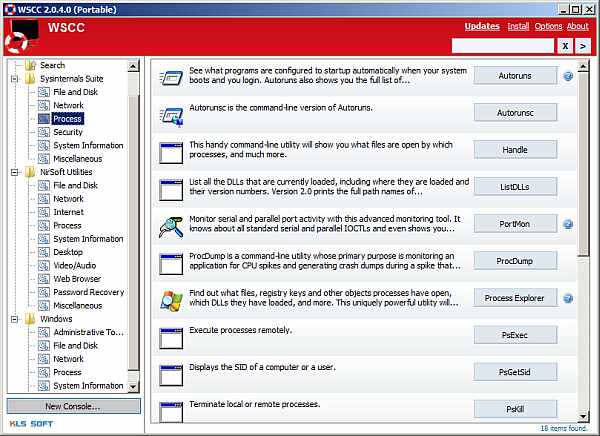Click the Handle console window icon
Image resolution: width=600 pixels, height=436 pixels.
[x=171, y=153]
